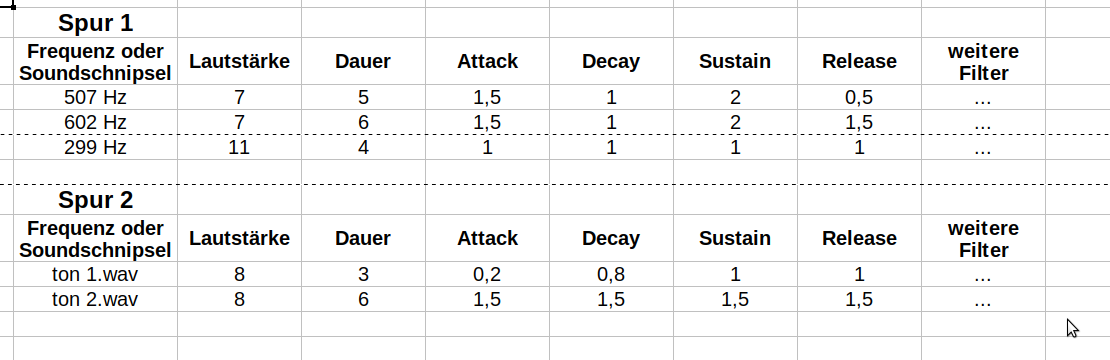Click the Lautstärke value 11 cell
1110x360 pixels.
pos(239,147)
